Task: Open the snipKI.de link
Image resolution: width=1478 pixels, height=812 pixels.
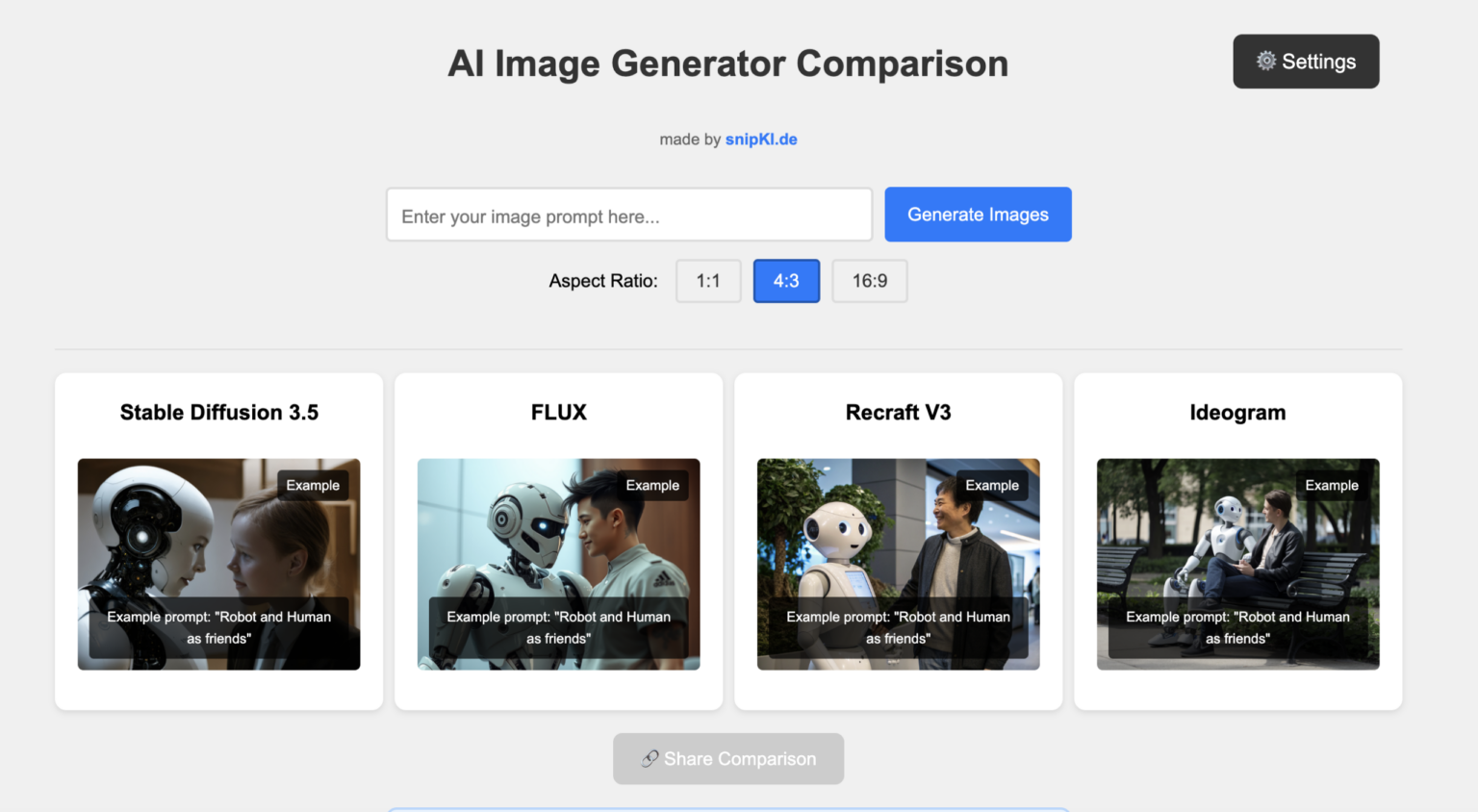Action: click(x=760, y=140)
